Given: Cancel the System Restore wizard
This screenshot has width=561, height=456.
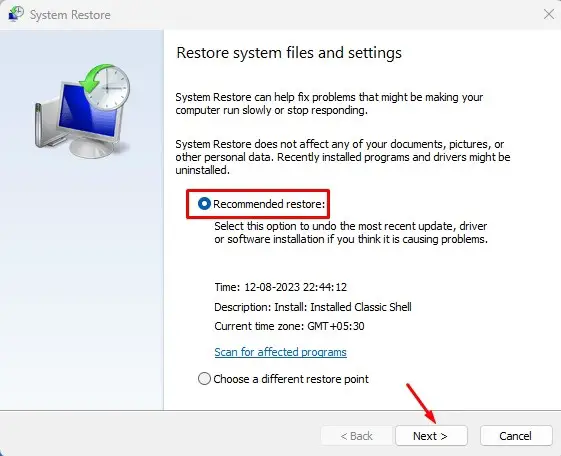Looking at the screenshot, I should pyautogui.click(x=516, y=436).
